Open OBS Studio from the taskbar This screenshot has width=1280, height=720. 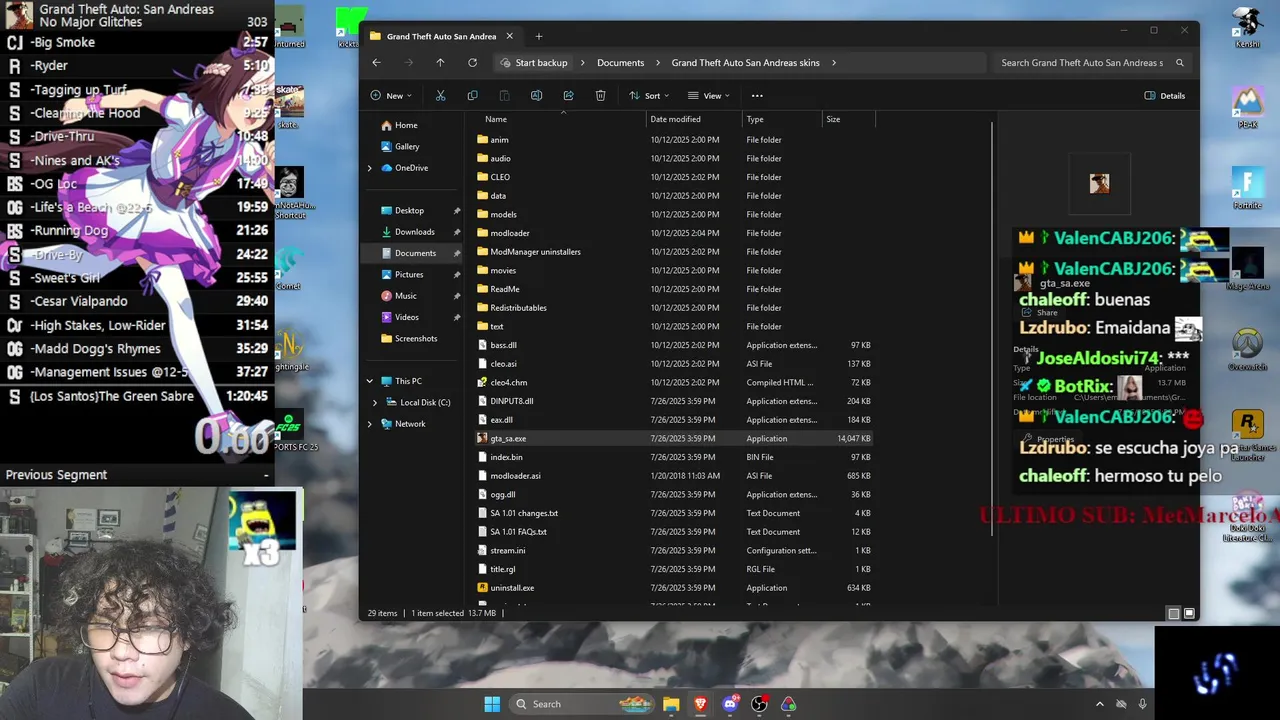759,704
